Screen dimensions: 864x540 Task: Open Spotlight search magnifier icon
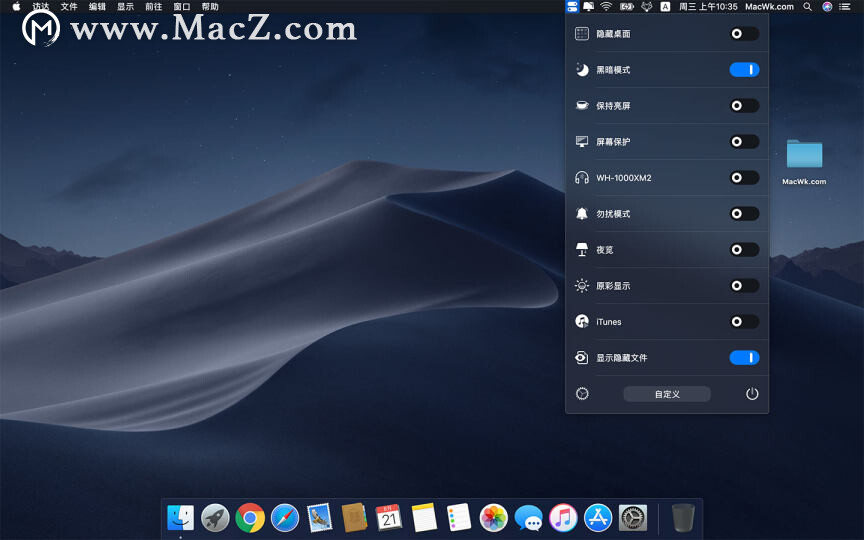click(807, 7)
